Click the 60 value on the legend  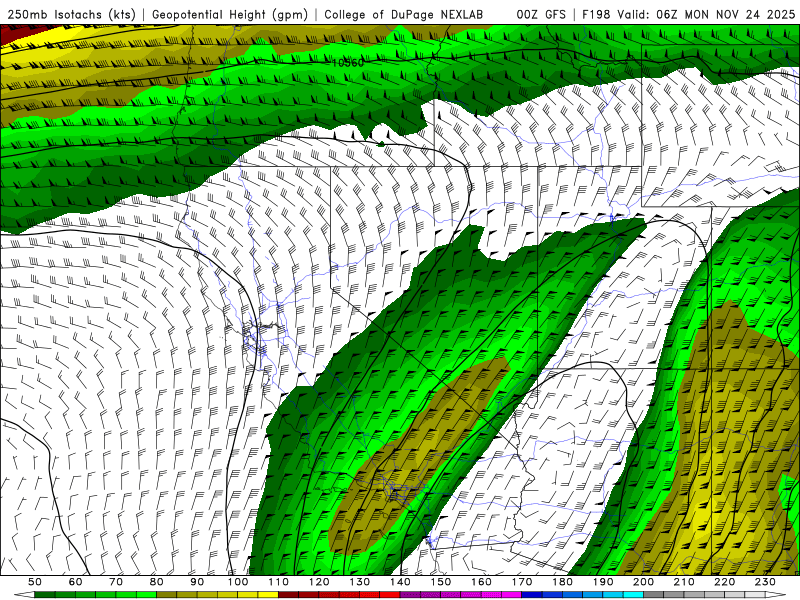(75, 582)
